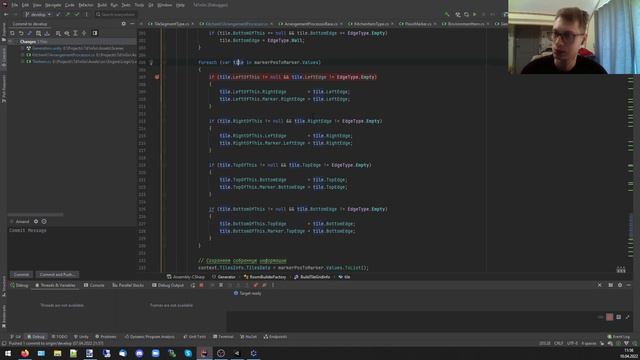
Task: Click the Windows Start button
Action: point(8,353)
